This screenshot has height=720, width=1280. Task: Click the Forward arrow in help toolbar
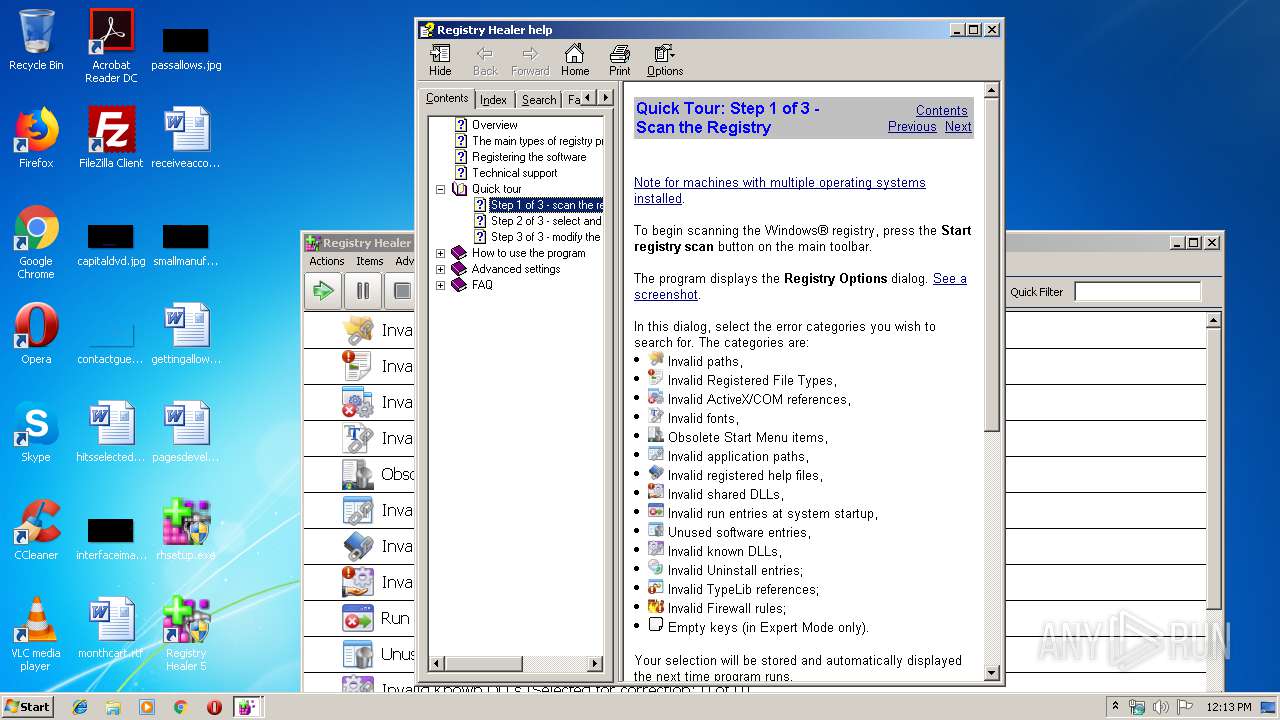pos(530,60)
